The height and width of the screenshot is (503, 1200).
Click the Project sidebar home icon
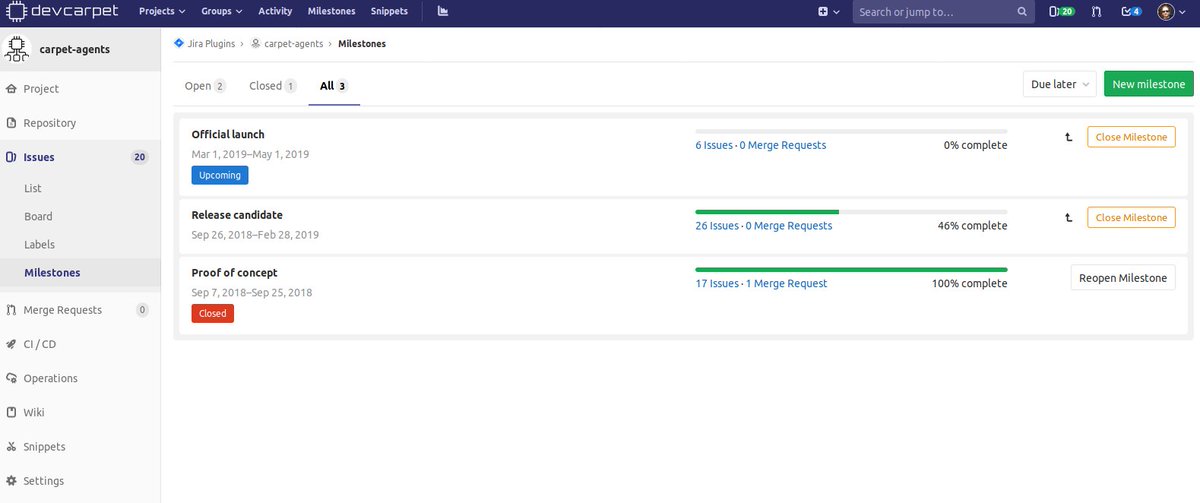click(x=12, y=89)
